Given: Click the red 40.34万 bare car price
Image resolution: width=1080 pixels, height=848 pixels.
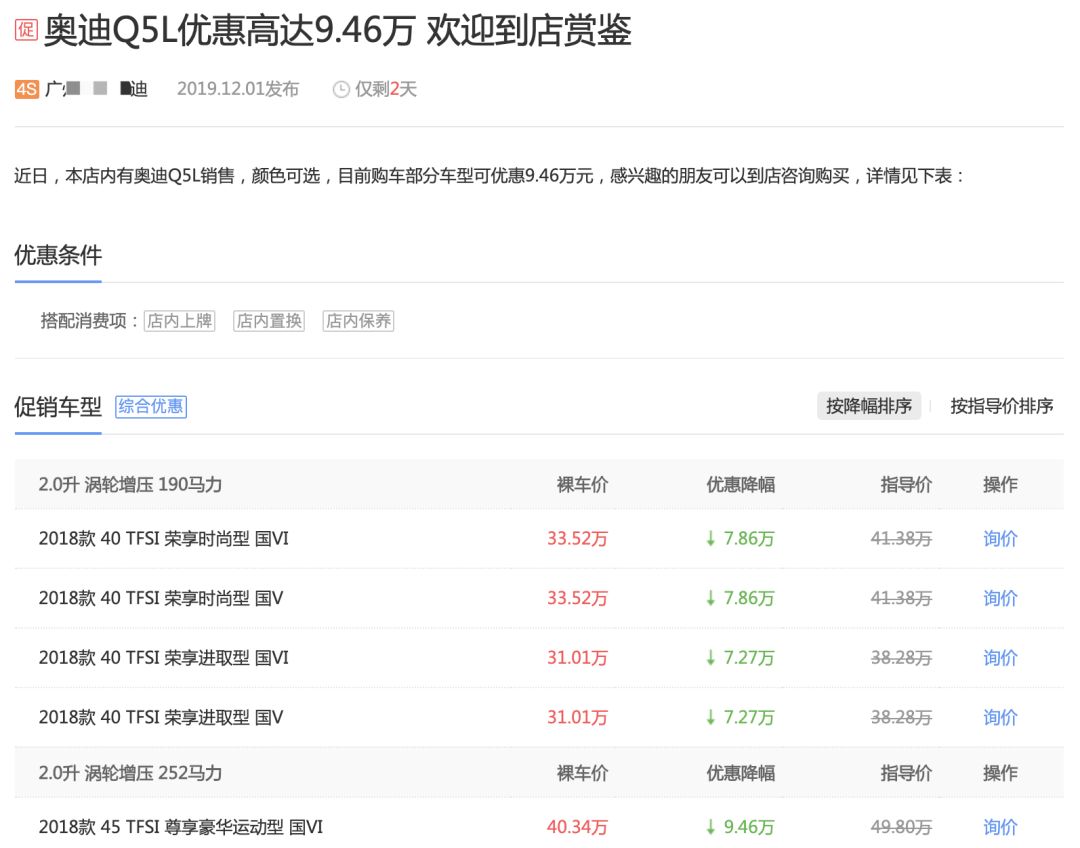Looking at the screenshot, I should pyautogui.click(x=577, y=827).
